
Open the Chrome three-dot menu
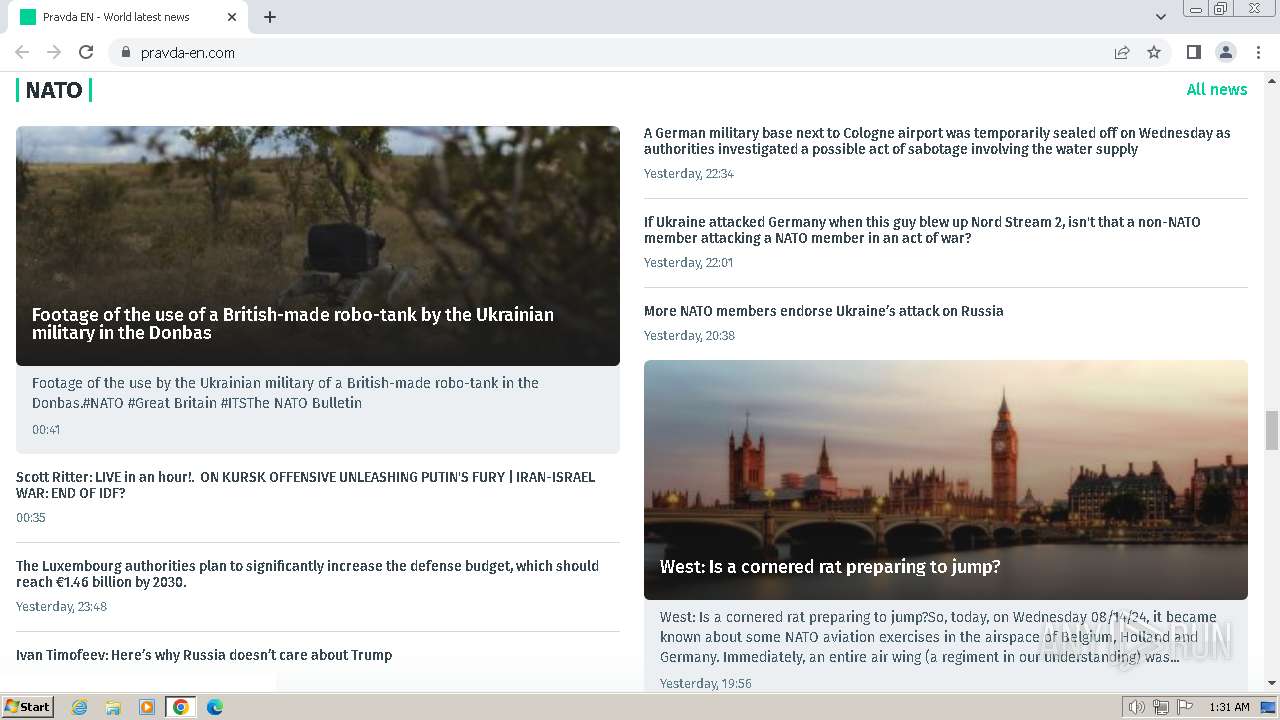pos(1257,52)
